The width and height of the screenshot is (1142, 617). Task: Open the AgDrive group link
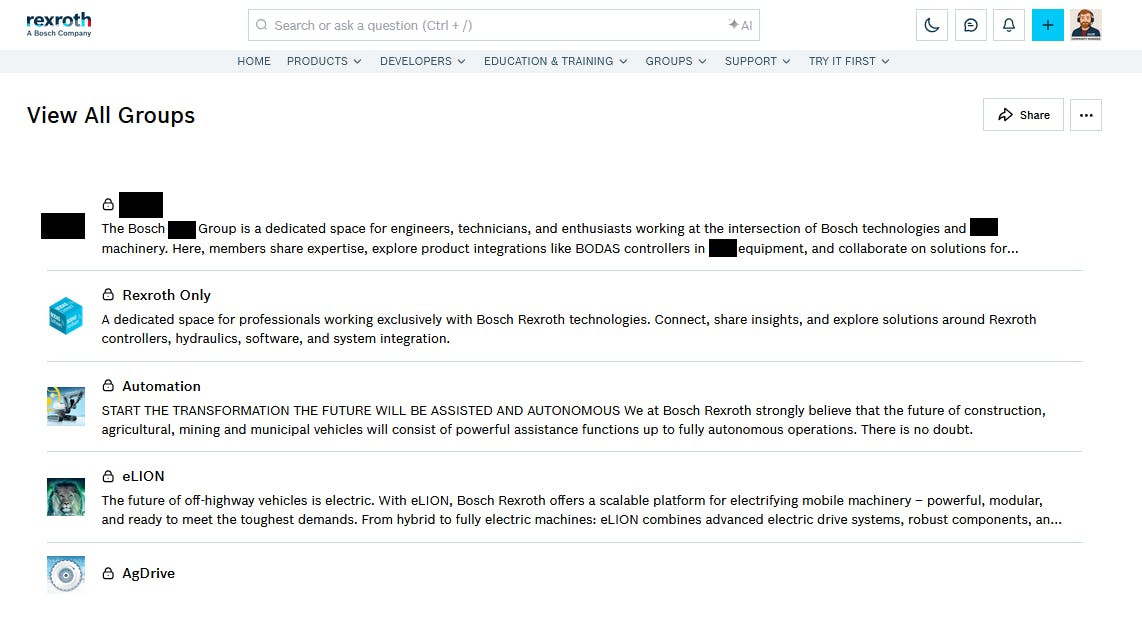point(149,573)
